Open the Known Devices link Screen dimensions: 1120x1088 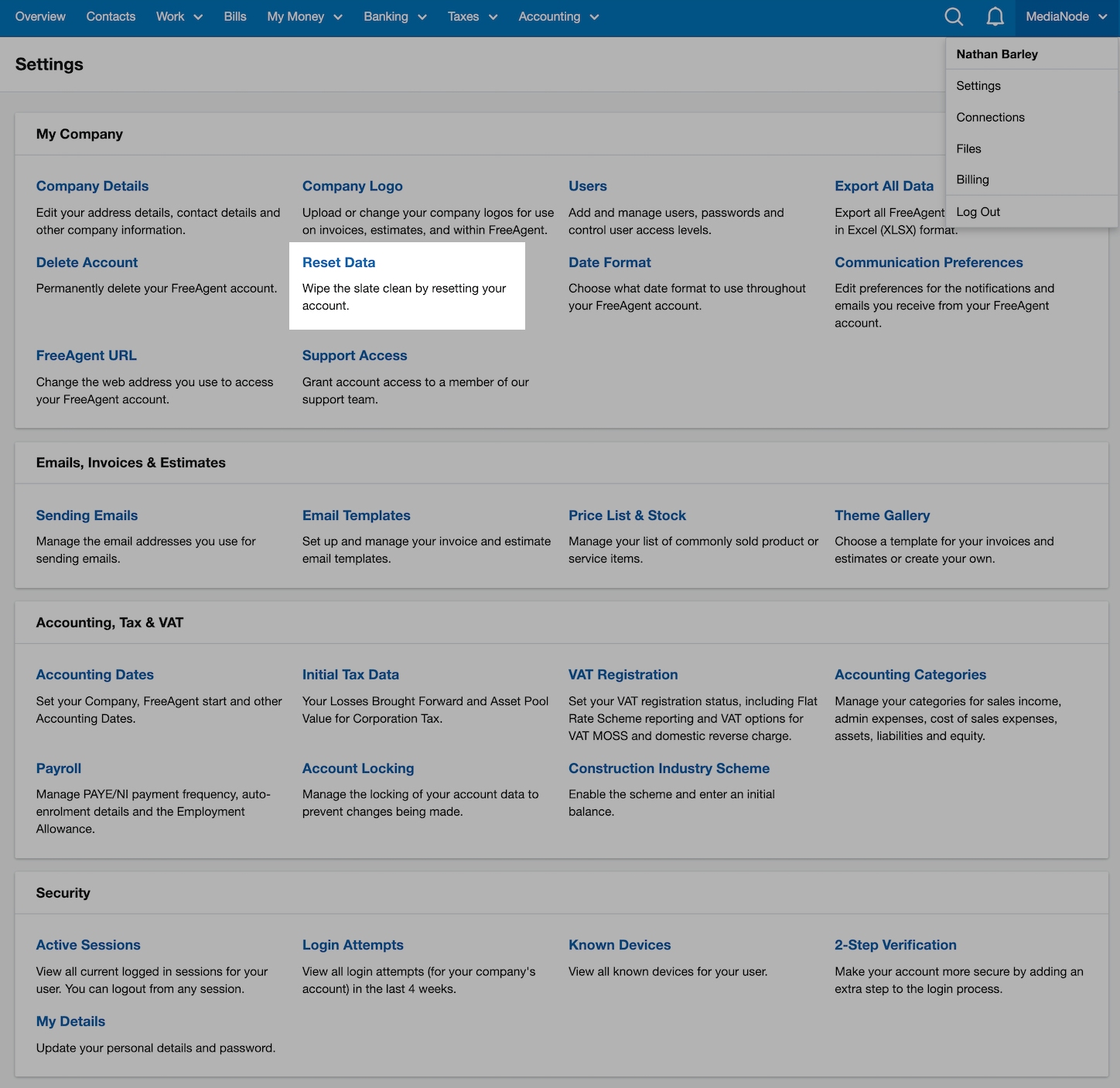point(620,945)
